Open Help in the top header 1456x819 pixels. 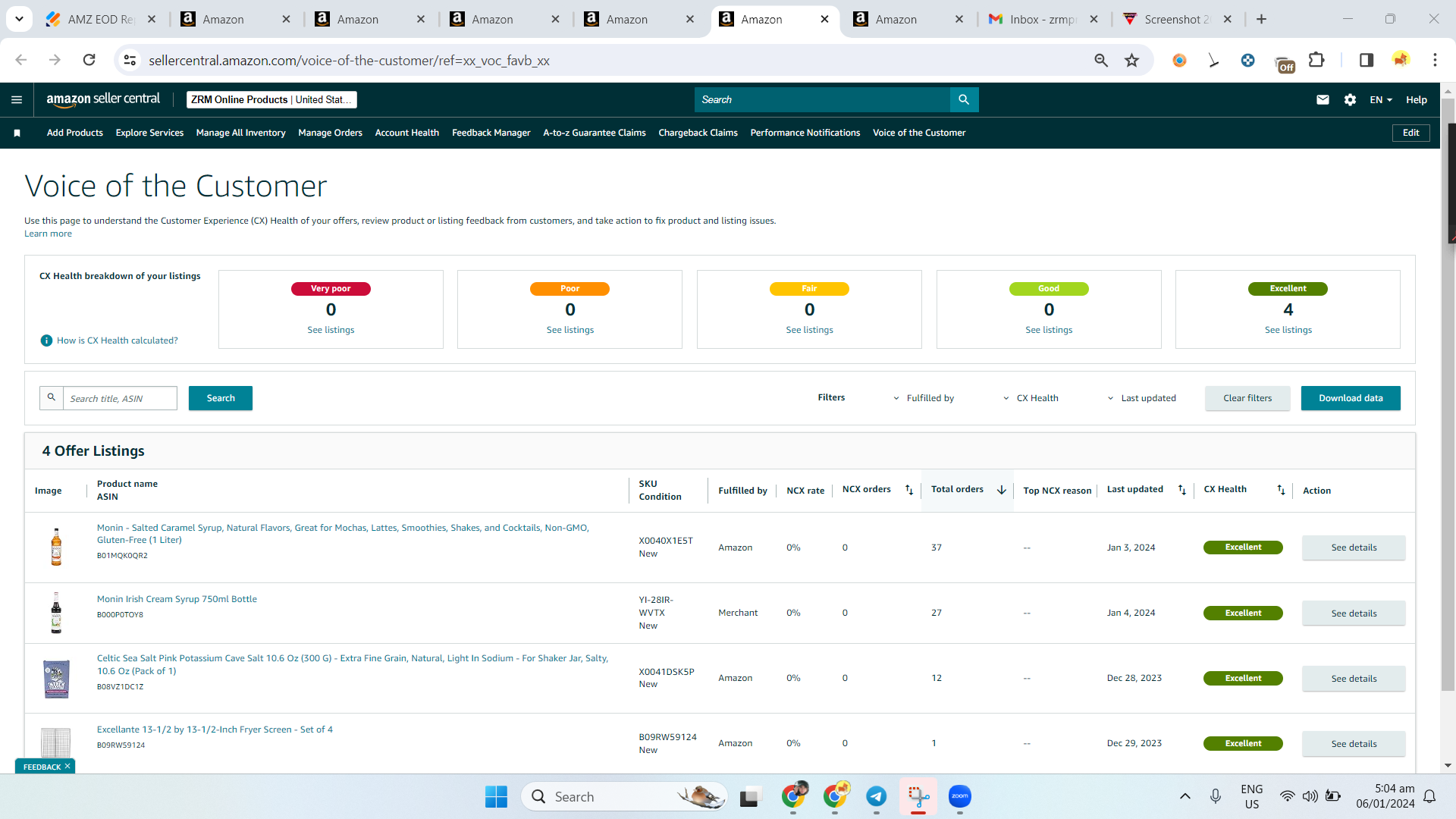click(x=1416, y=99)
